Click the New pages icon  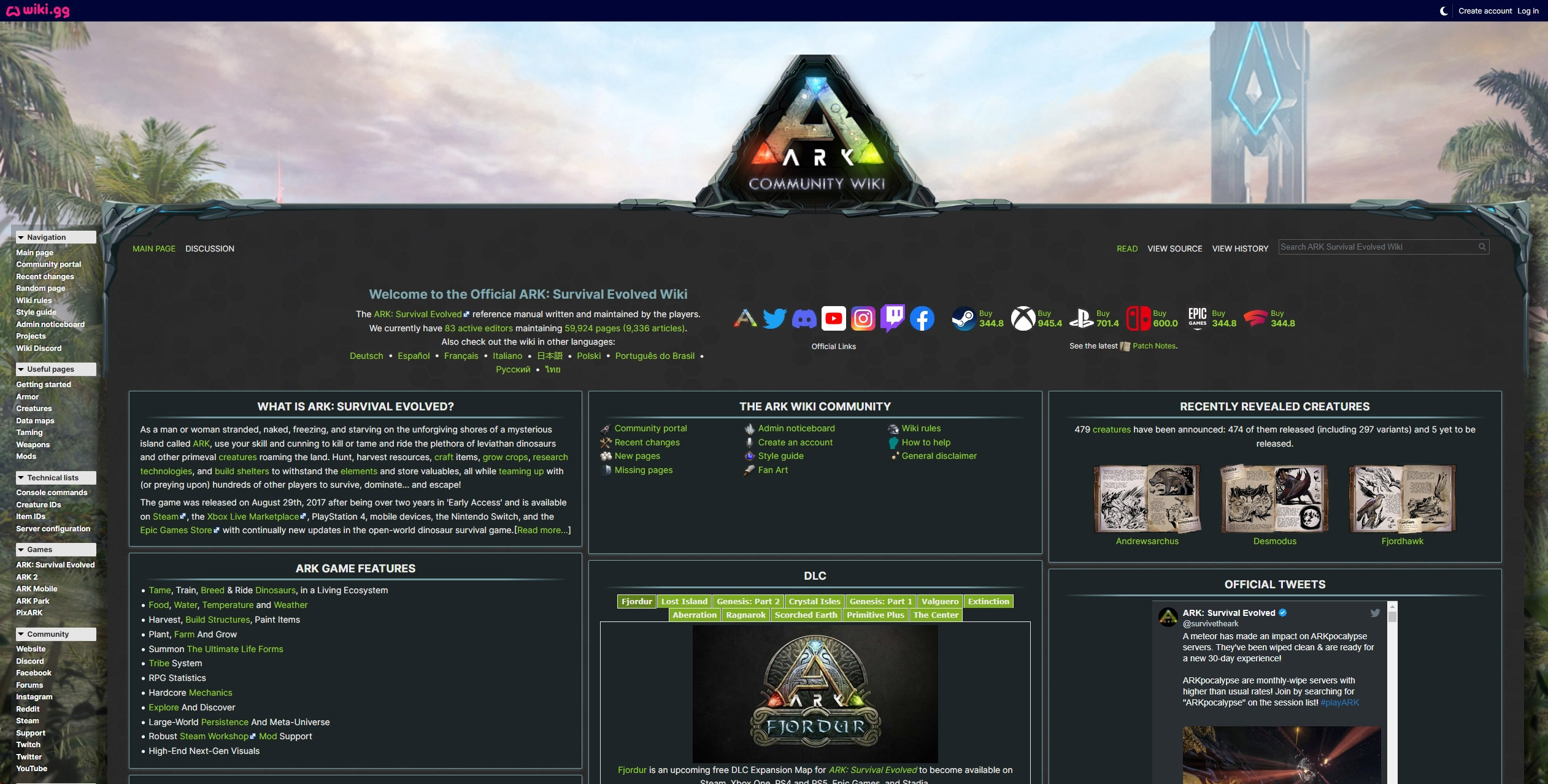click(606, 456)
